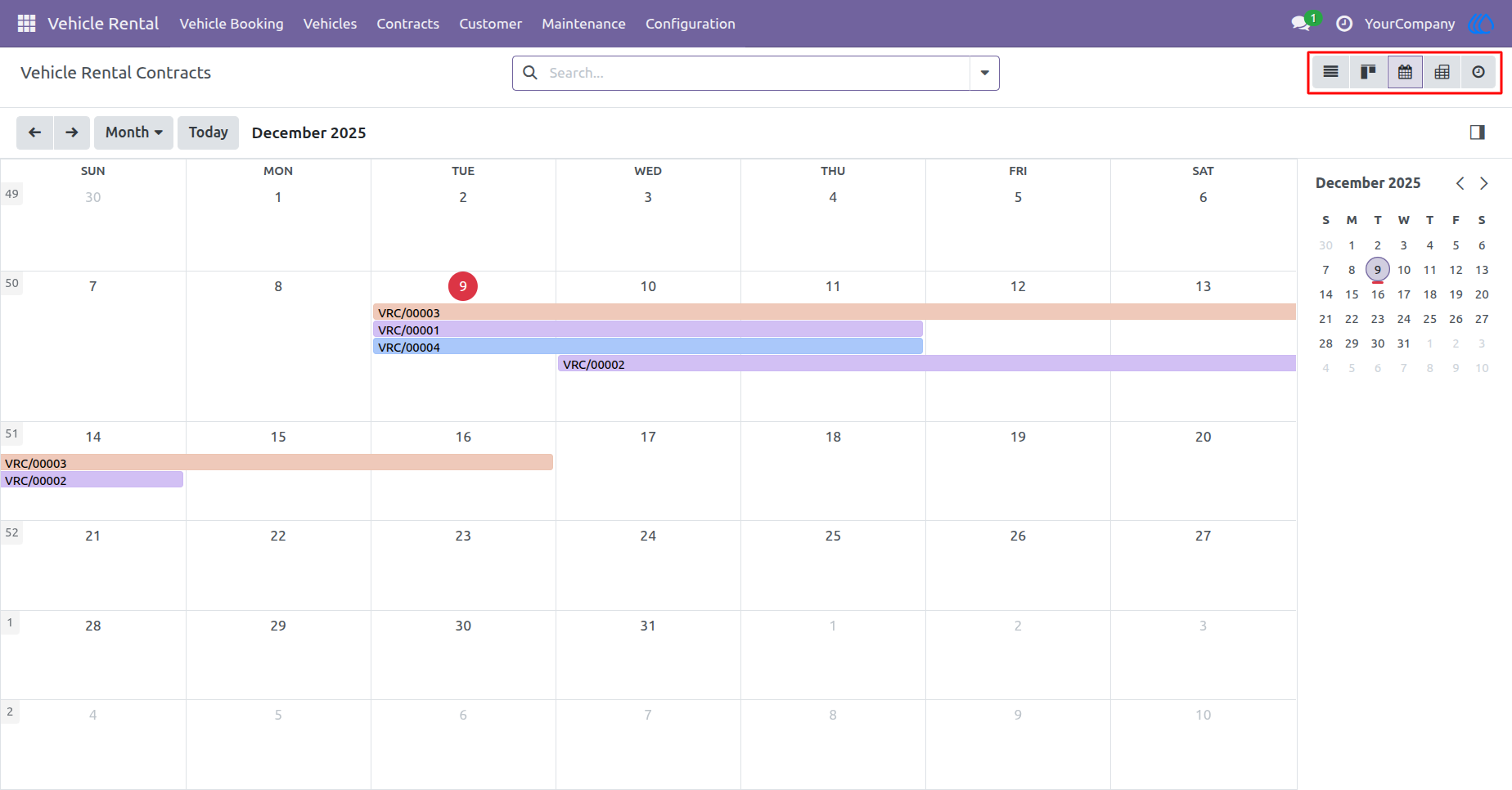
Task: Open Vehicles menu
Action: (x=330, y=24)
